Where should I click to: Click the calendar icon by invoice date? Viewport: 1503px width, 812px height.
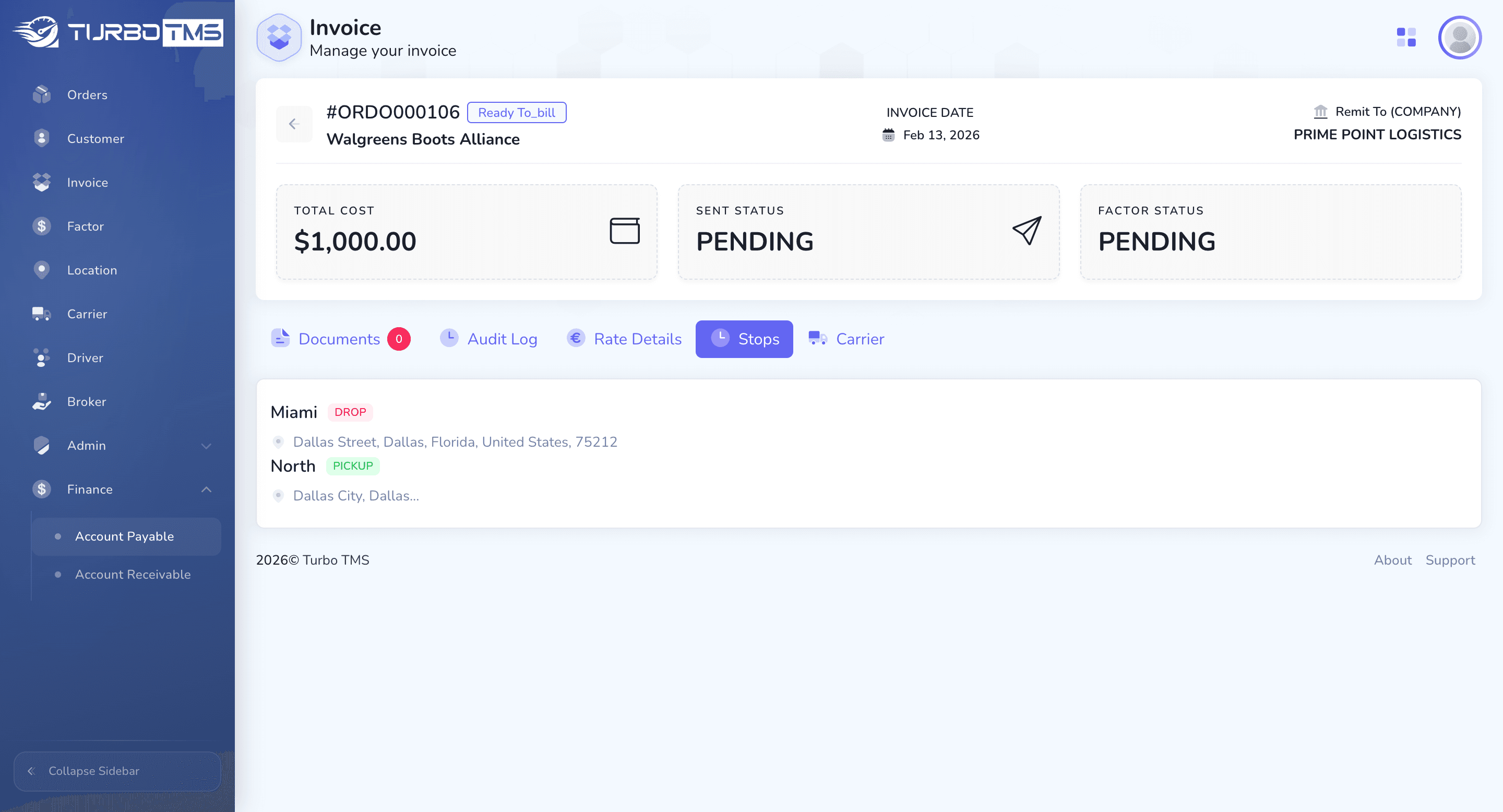click(888, 135)
